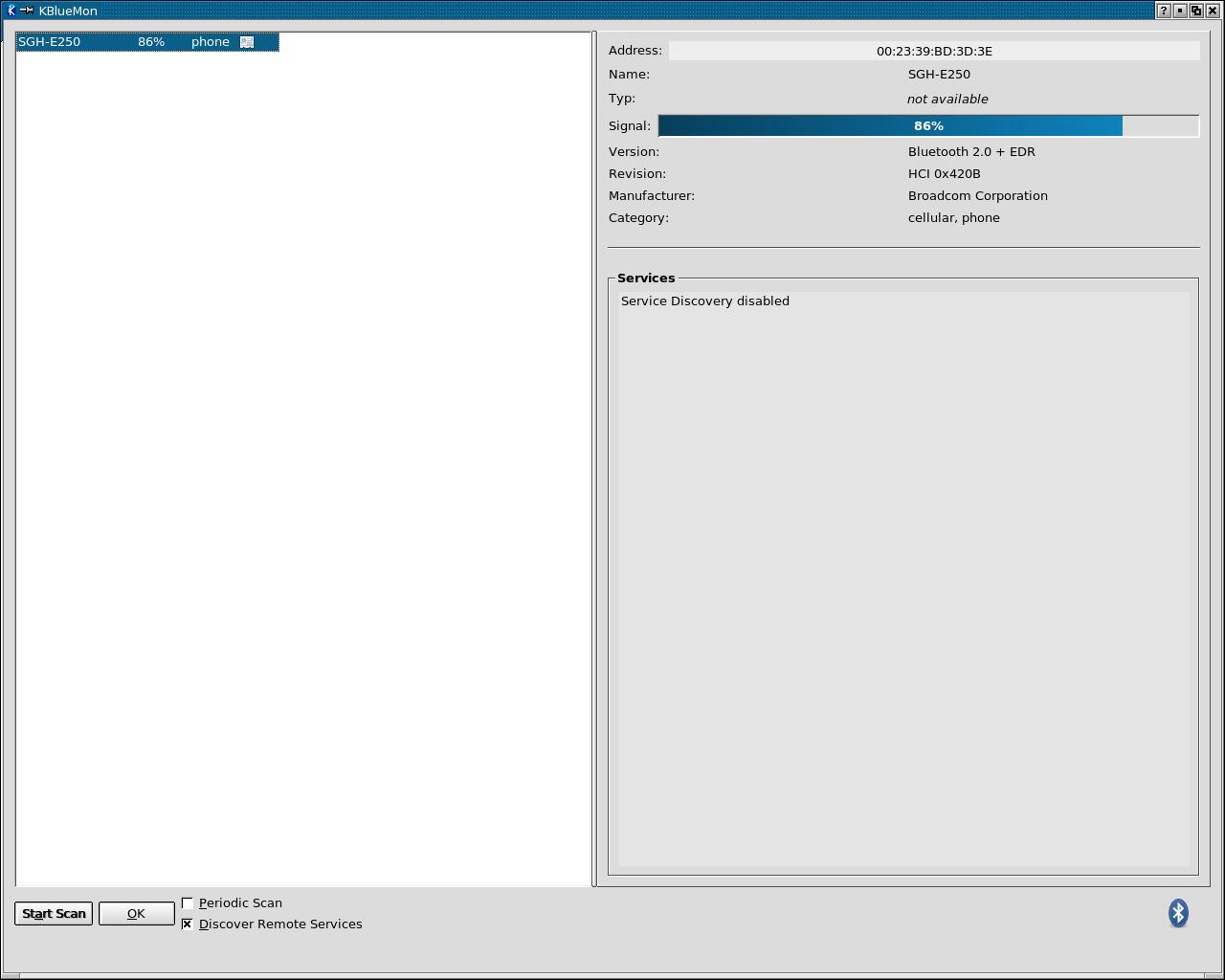Click the Manufacturer: label
Image resolution: width=1225 pixels, height=980 pixels.
tap(652, 195)
